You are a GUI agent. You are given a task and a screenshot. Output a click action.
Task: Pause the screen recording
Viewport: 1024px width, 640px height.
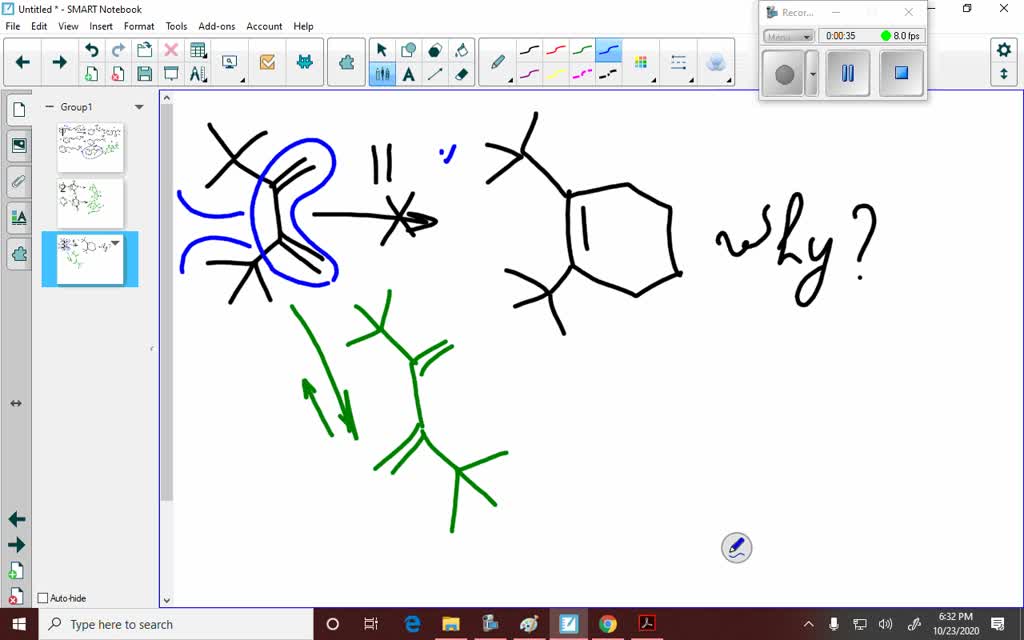[847, 73]
